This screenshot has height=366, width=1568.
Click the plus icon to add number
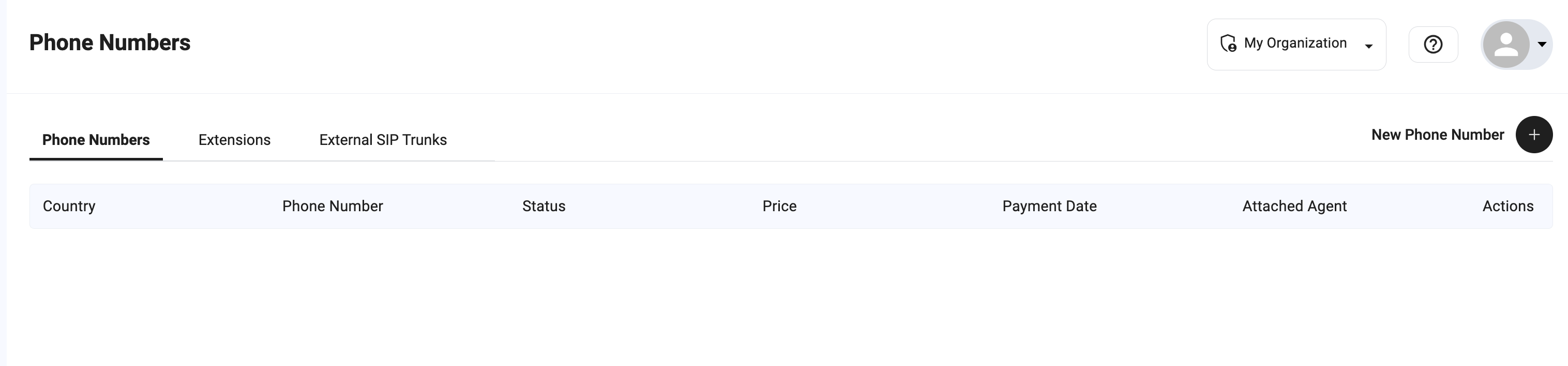point(1533,135)
